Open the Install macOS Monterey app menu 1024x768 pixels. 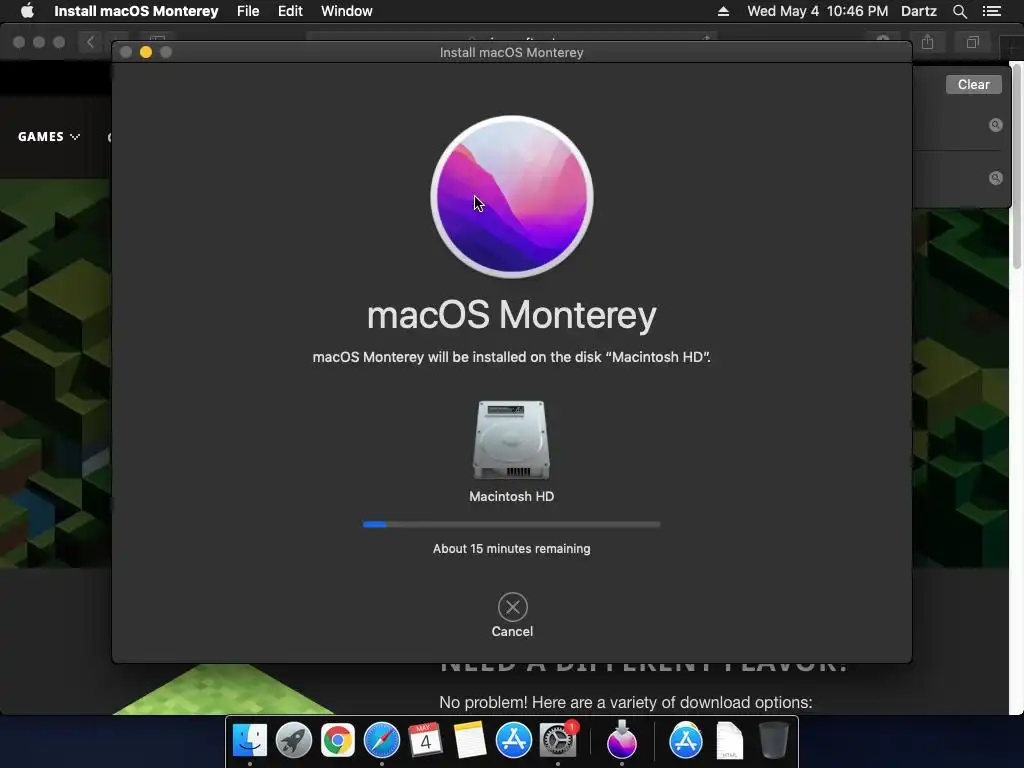[136, 11]
